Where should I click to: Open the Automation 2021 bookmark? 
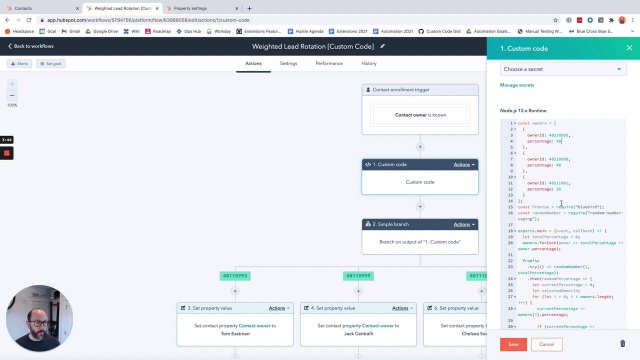(x=393, y=31)
